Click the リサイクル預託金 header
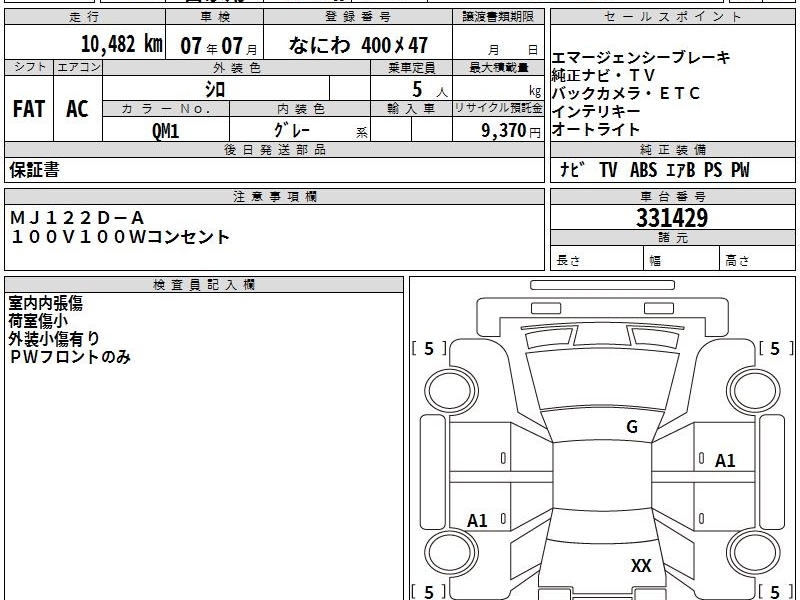Image resolution: width=800 pixels, height=600 pixels. click(x=498, y=108)
